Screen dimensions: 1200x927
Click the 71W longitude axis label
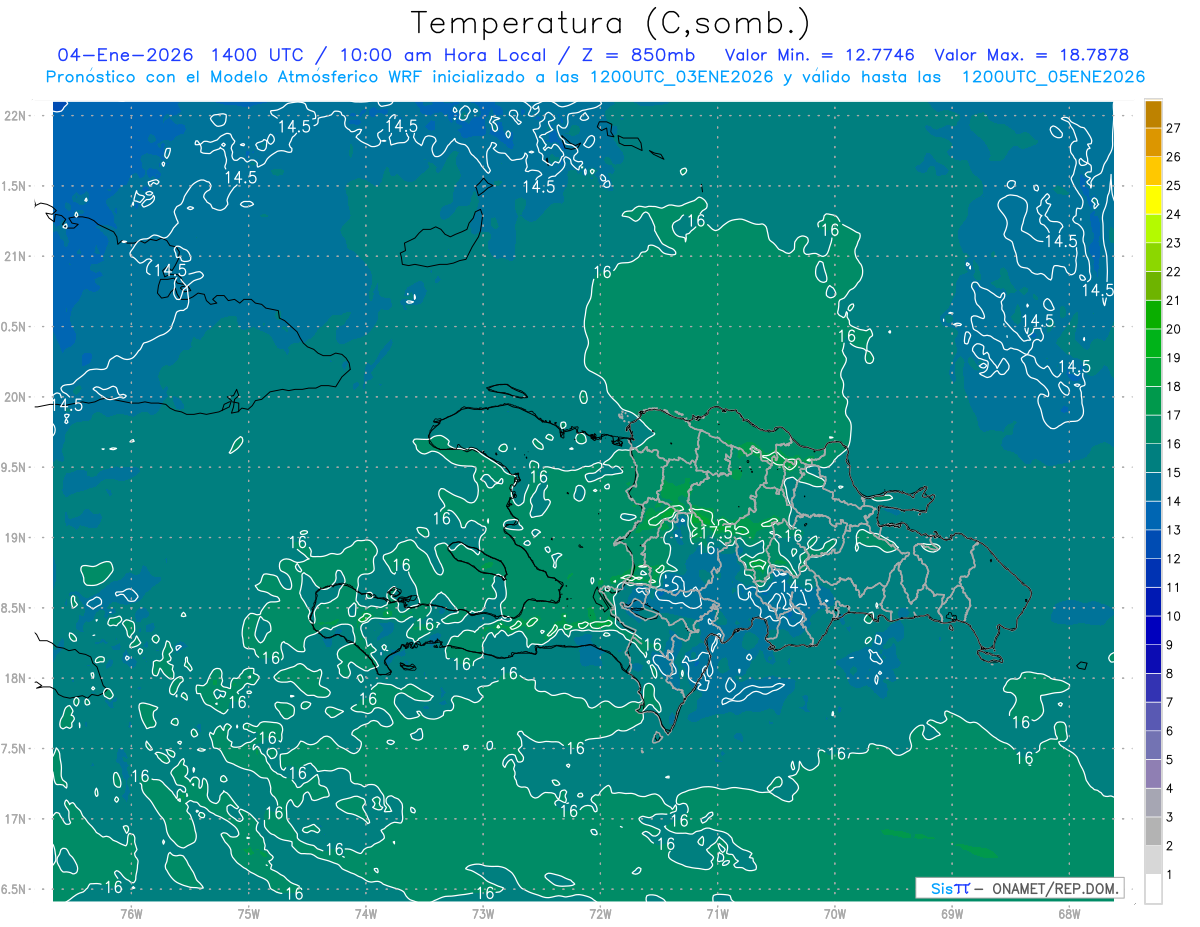tap(717, 913)
